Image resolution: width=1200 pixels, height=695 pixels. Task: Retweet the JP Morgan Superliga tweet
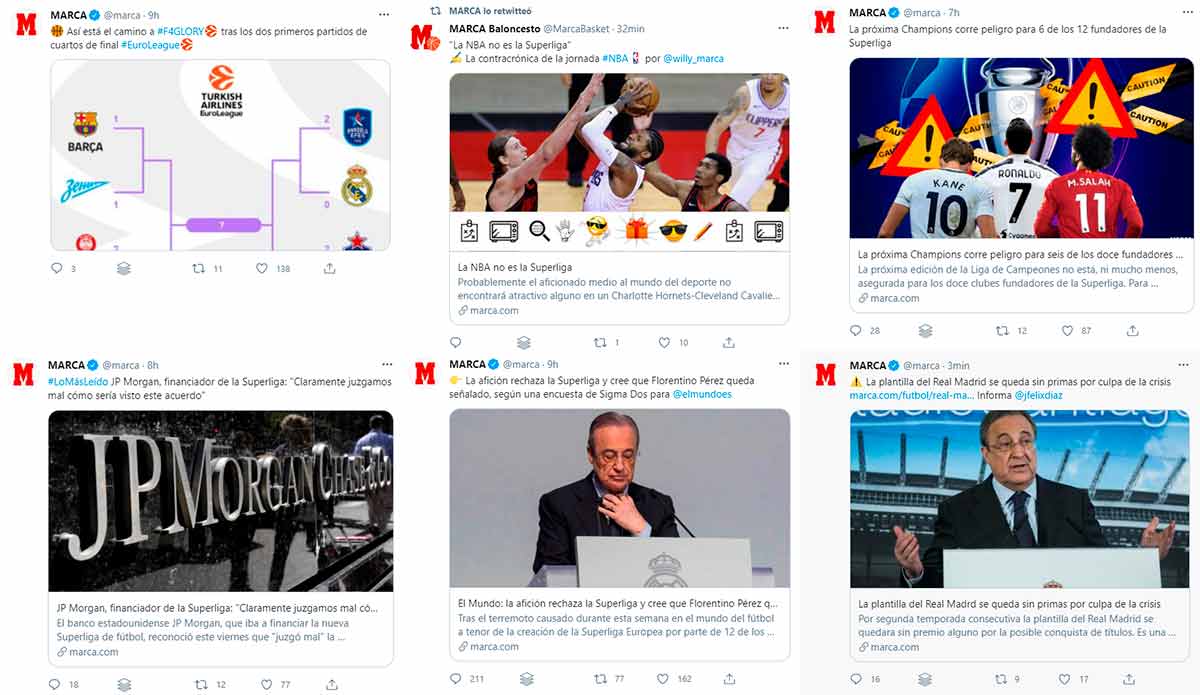(x=201, y=685)
